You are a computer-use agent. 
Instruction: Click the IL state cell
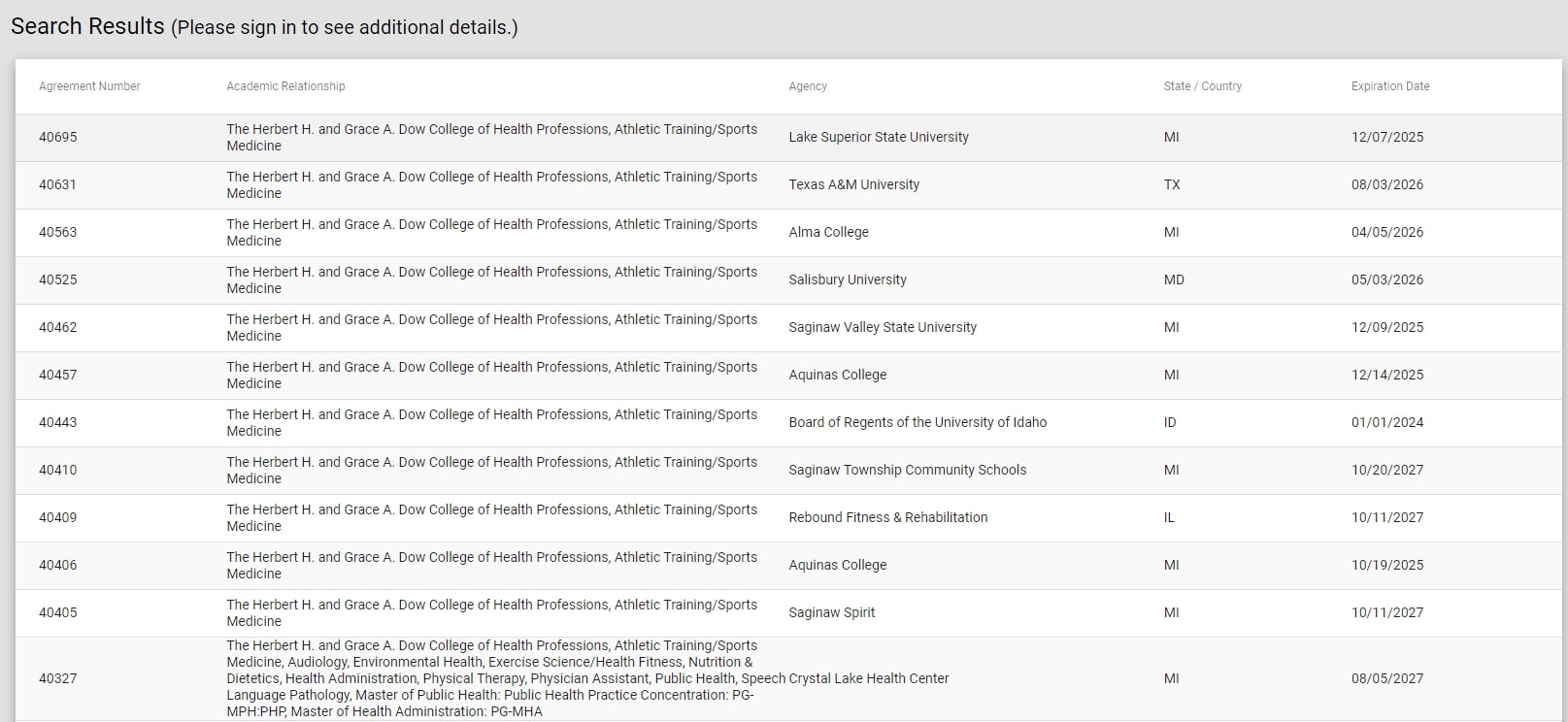click(x=1169, y=517)
